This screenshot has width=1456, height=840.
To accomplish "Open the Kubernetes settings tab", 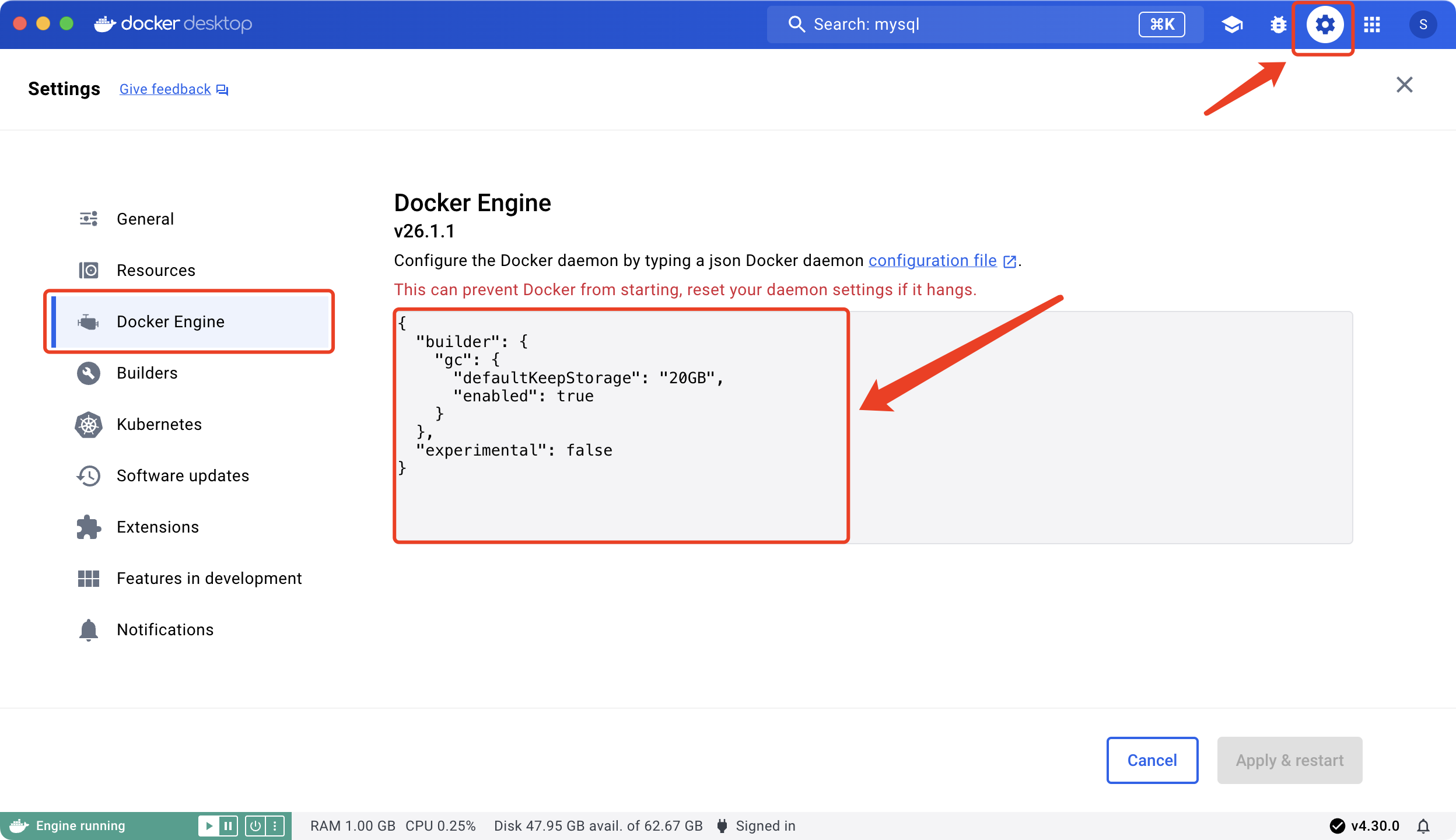I will 190,424.
